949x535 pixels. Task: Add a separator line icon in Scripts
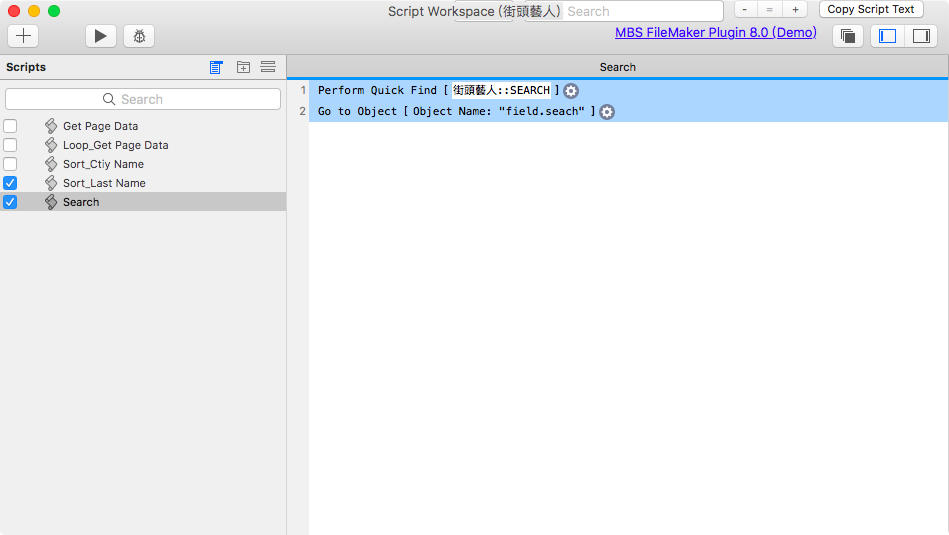pyautogui.click(x=268, y=67)
